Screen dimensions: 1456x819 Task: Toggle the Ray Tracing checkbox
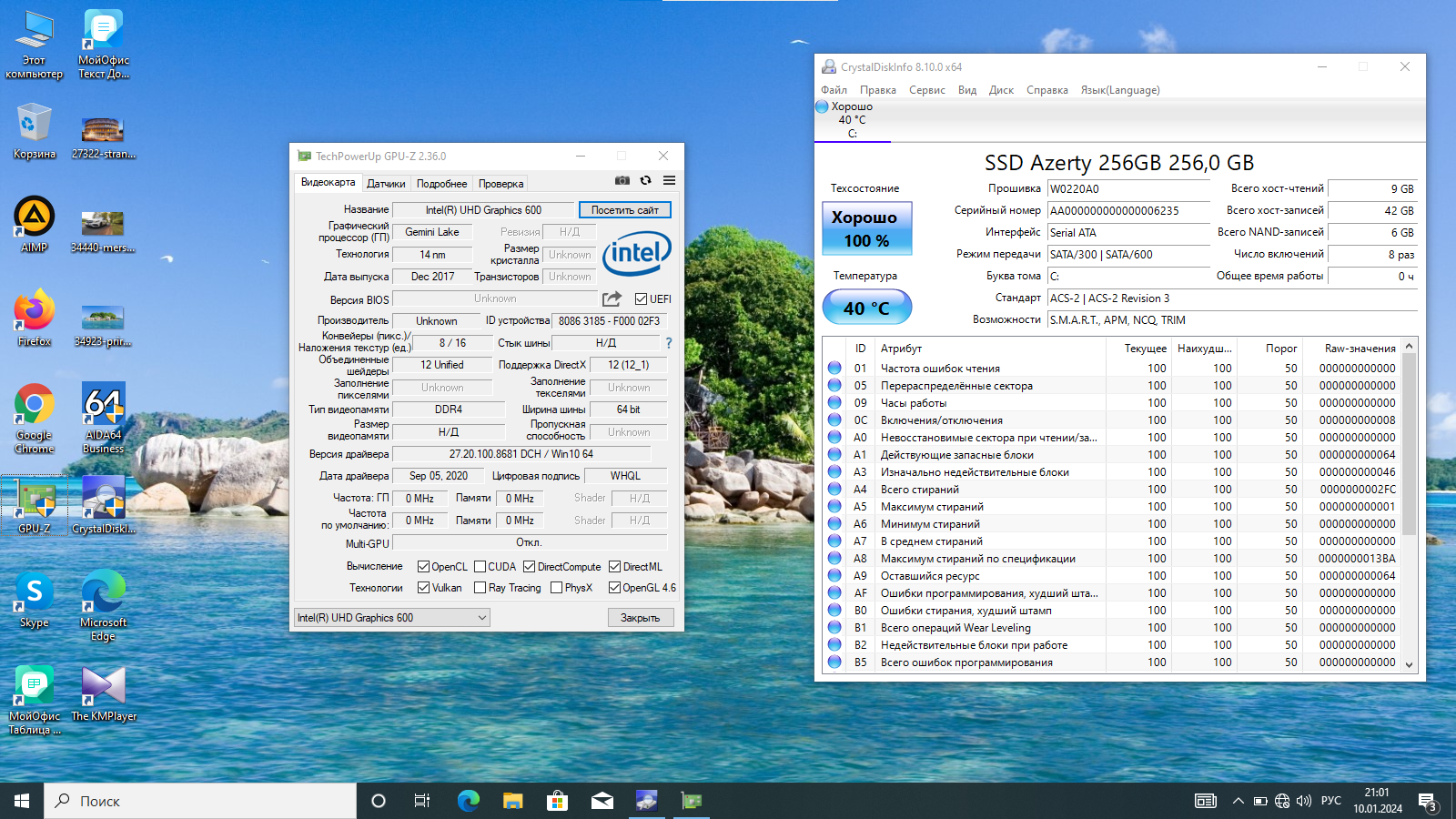(480, 588)
